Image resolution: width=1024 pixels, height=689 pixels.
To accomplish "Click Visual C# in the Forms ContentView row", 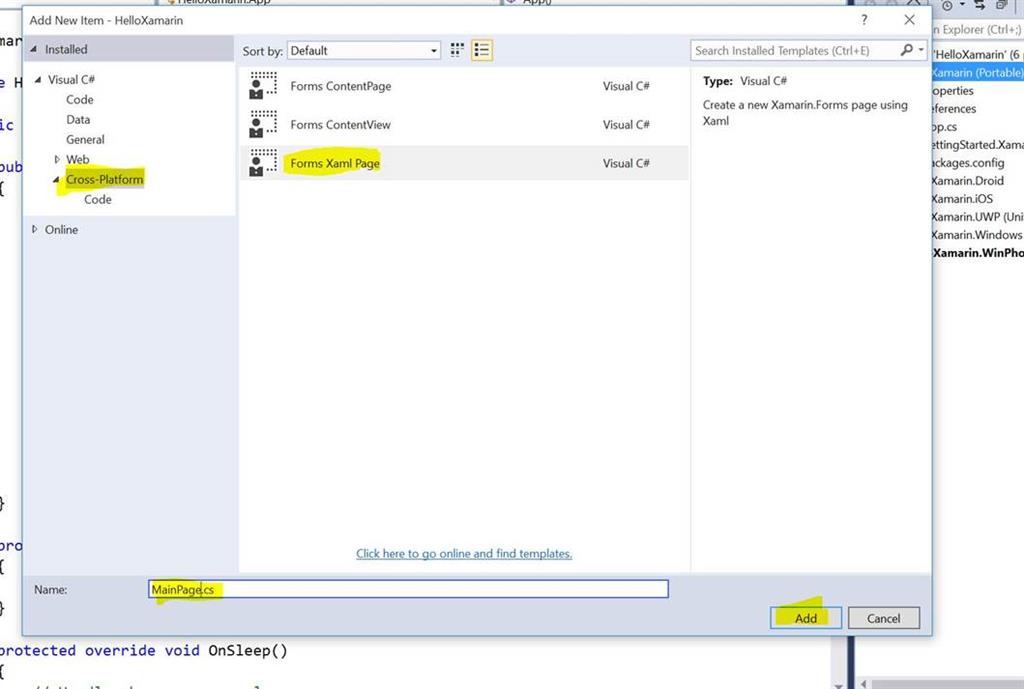I will (x=626, y=125).
